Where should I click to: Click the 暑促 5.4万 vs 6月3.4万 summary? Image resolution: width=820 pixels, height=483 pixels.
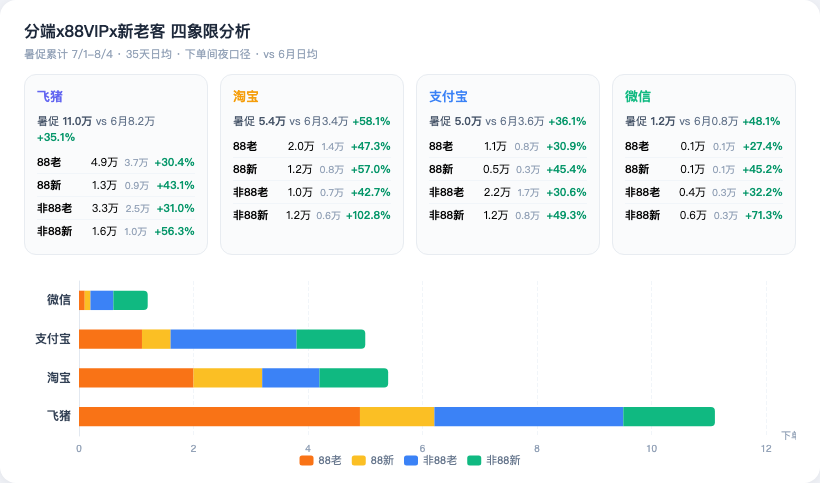(x=290, y=121)
